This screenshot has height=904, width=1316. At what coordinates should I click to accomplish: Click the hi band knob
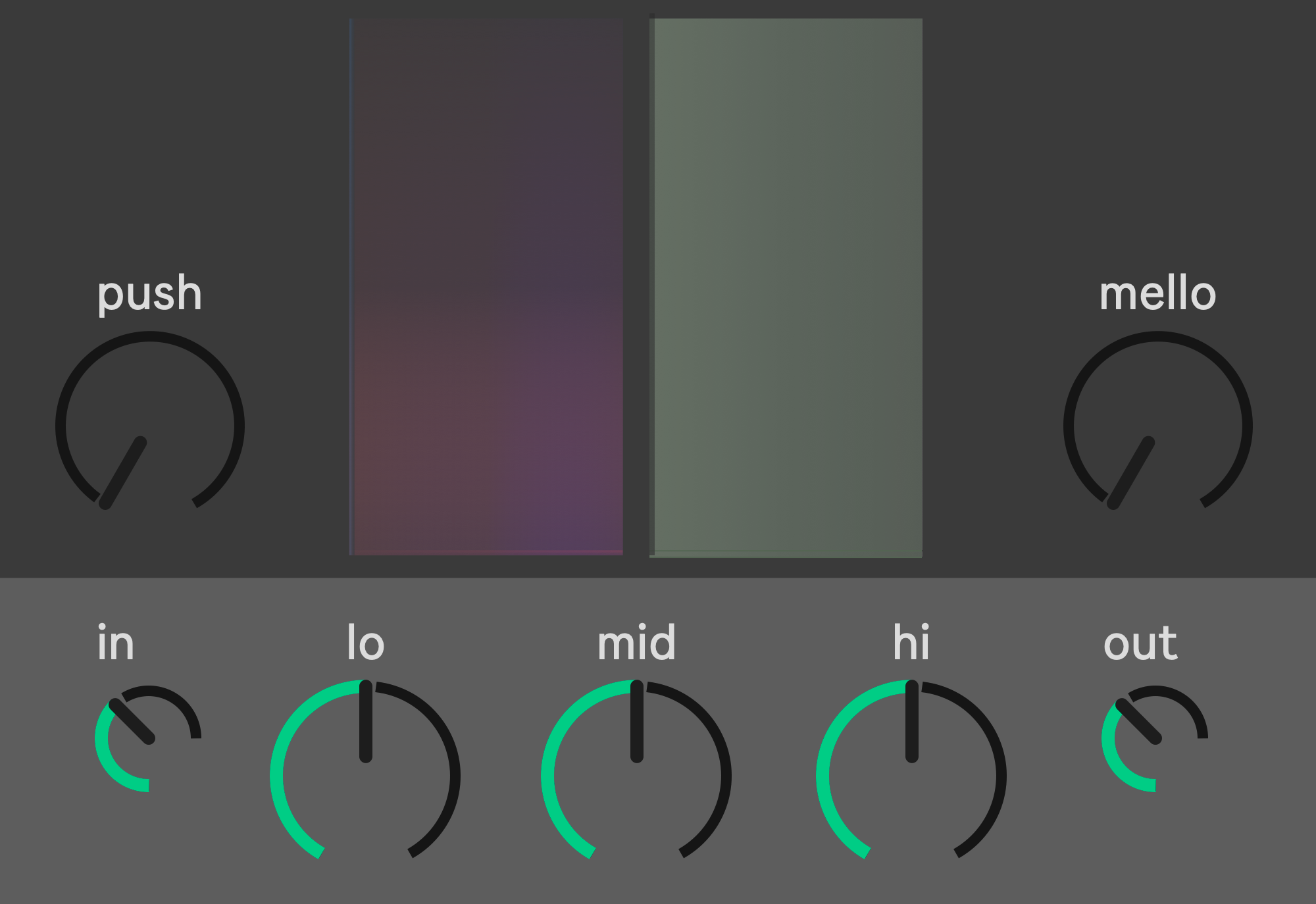(x=911, y=776)
